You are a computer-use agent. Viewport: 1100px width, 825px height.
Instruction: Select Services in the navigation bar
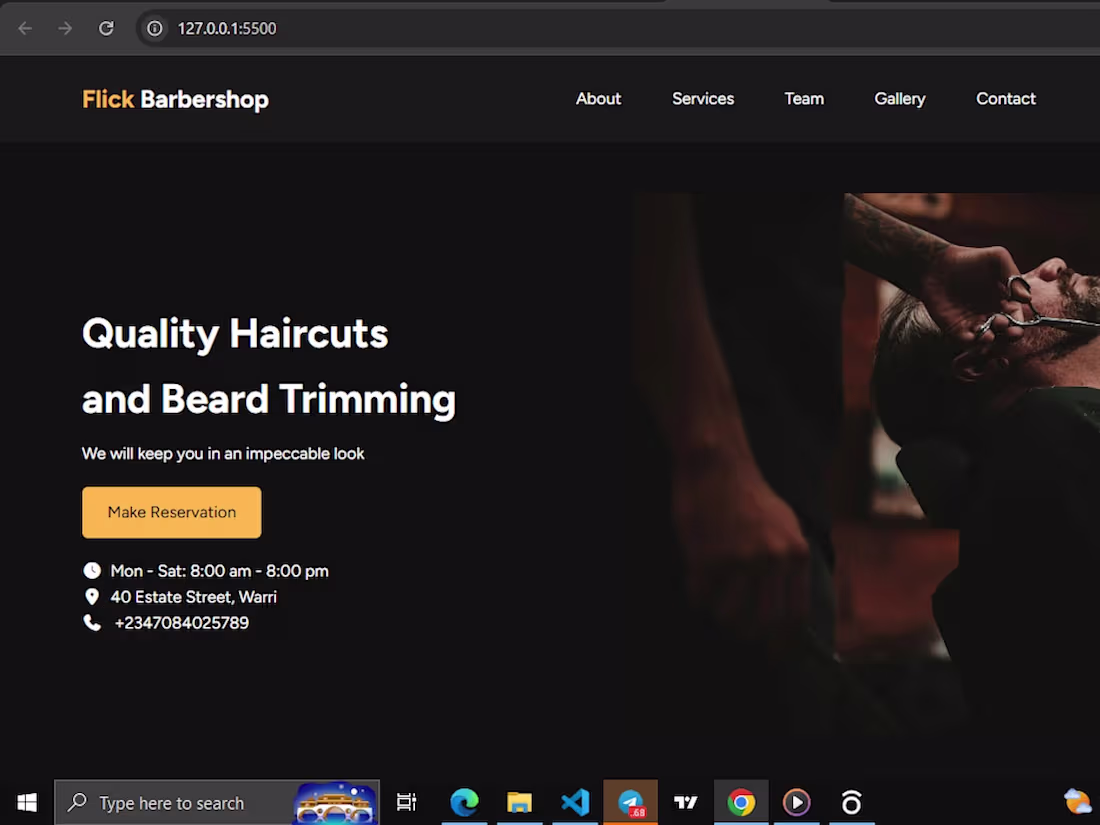(703, 98)
